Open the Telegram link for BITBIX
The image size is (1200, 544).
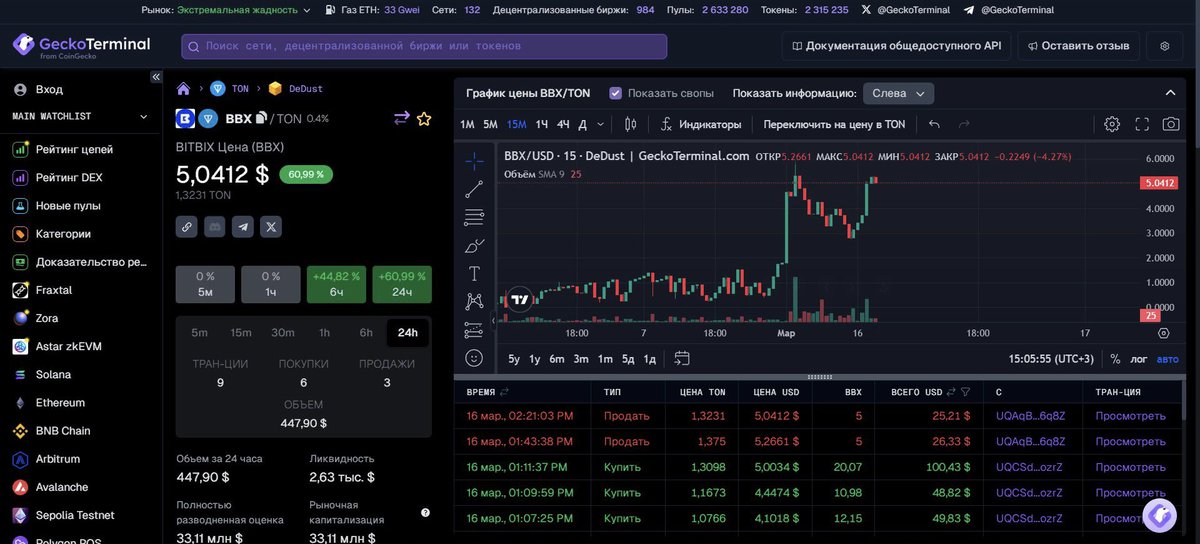point(243,227)
